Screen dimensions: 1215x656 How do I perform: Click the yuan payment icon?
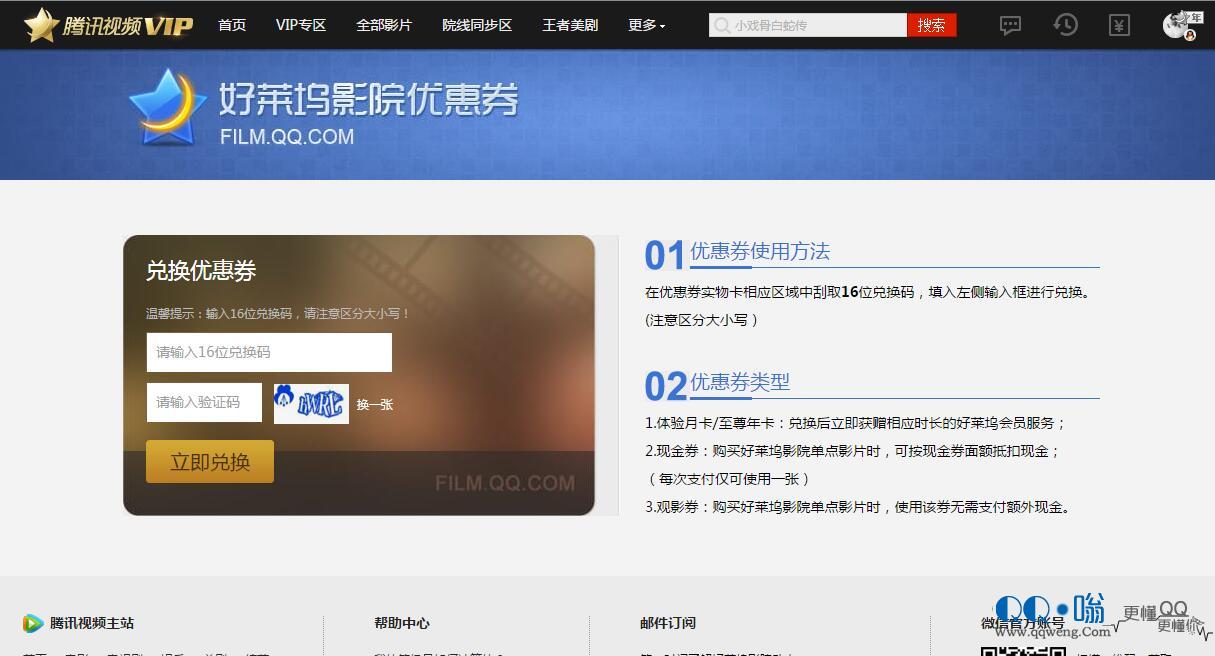tap(1119, 25)
